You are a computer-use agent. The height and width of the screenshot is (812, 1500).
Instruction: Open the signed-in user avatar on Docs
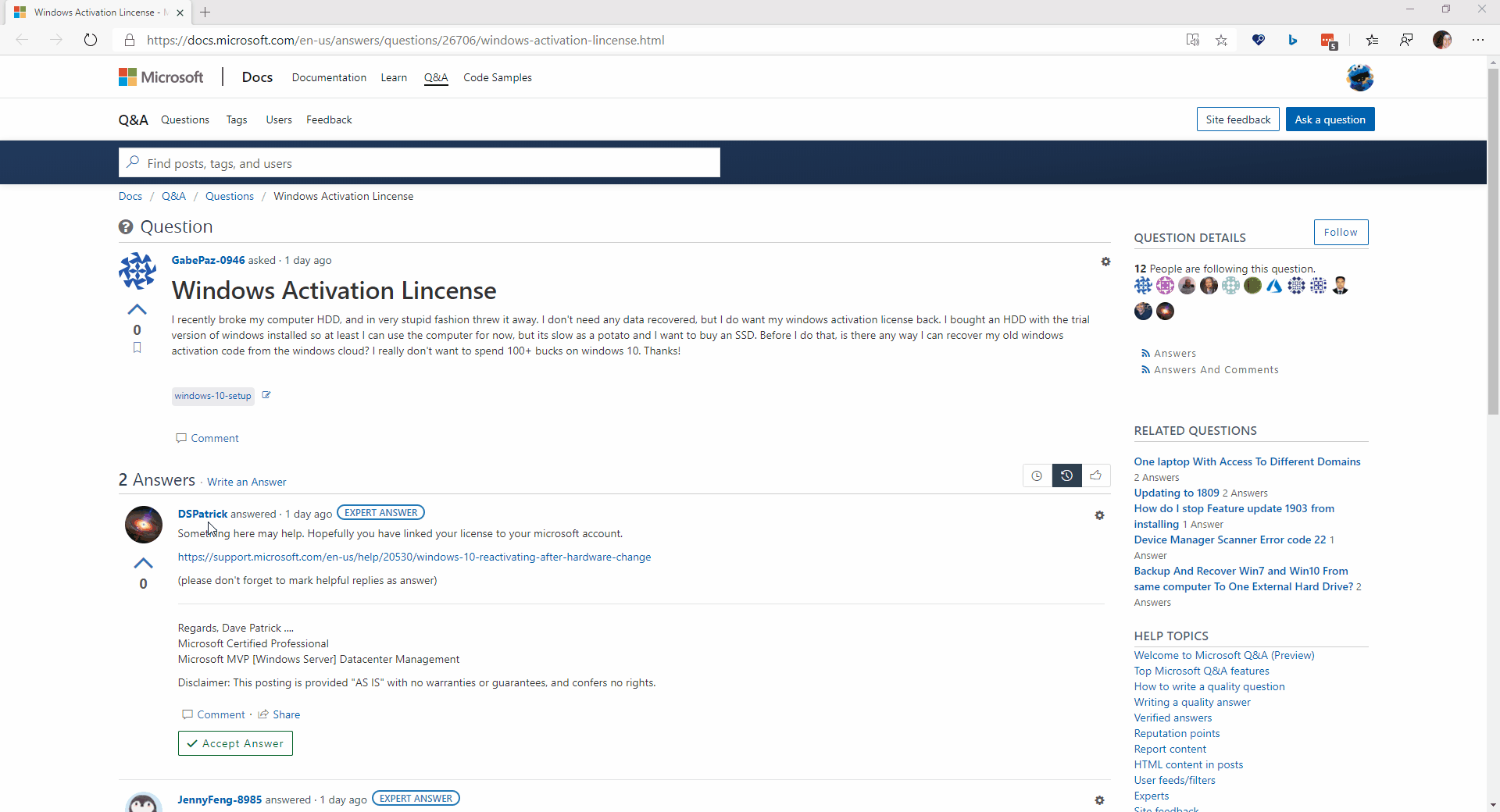pos(1360,77)
